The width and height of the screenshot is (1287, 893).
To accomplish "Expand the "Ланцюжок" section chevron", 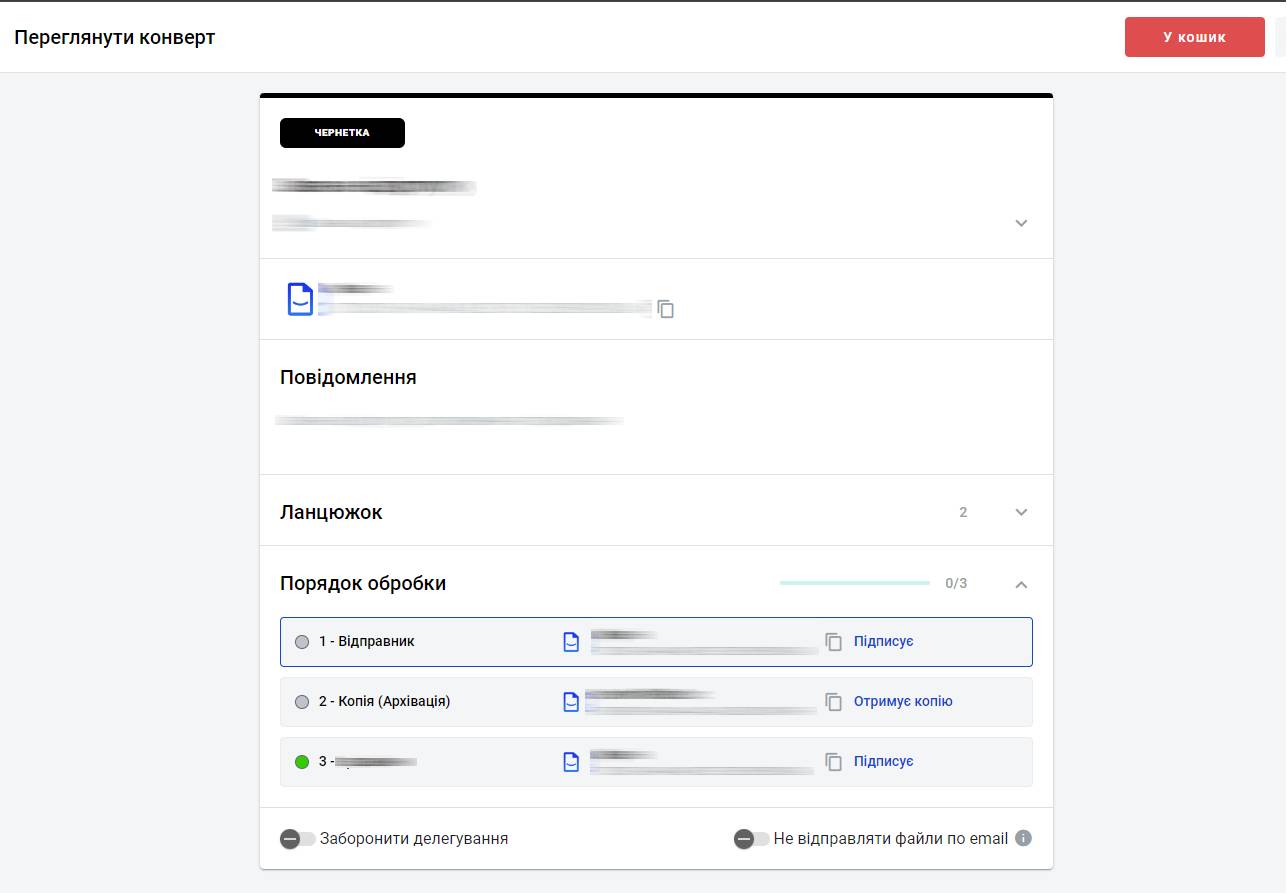I will coord(1021,512).
